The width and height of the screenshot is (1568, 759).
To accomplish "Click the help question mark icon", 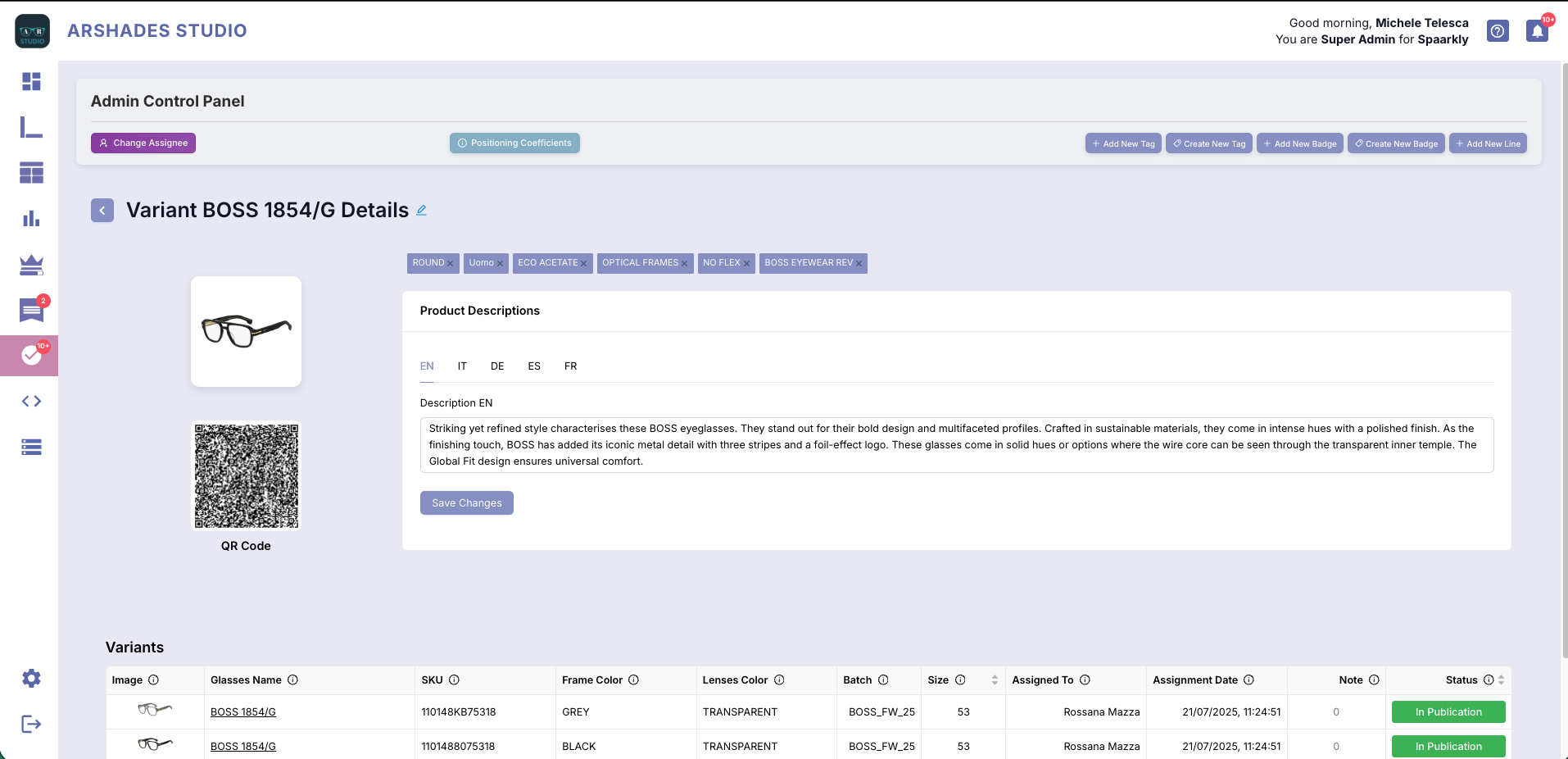I will coord(1498,31).
